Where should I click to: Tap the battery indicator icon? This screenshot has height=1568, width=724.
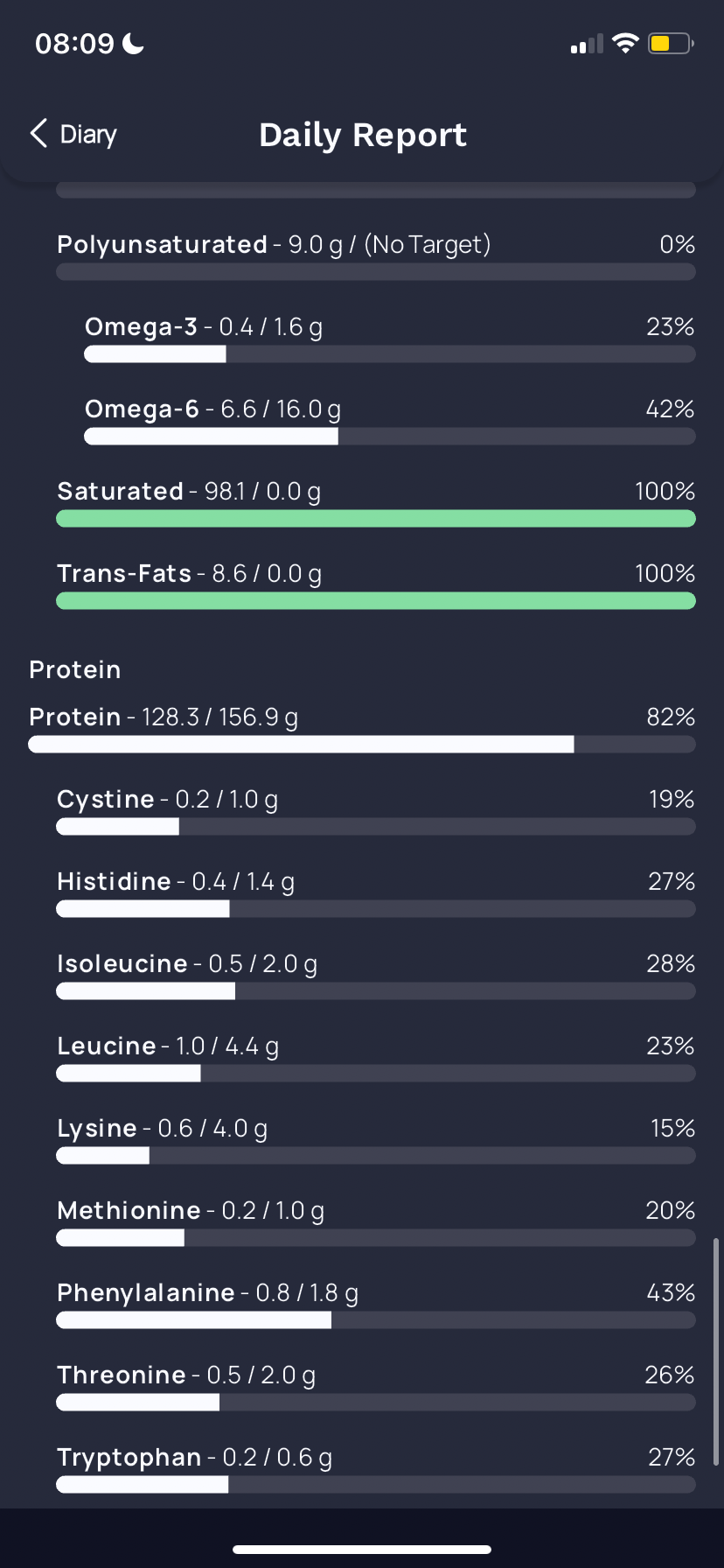click(x=671, y=43)
